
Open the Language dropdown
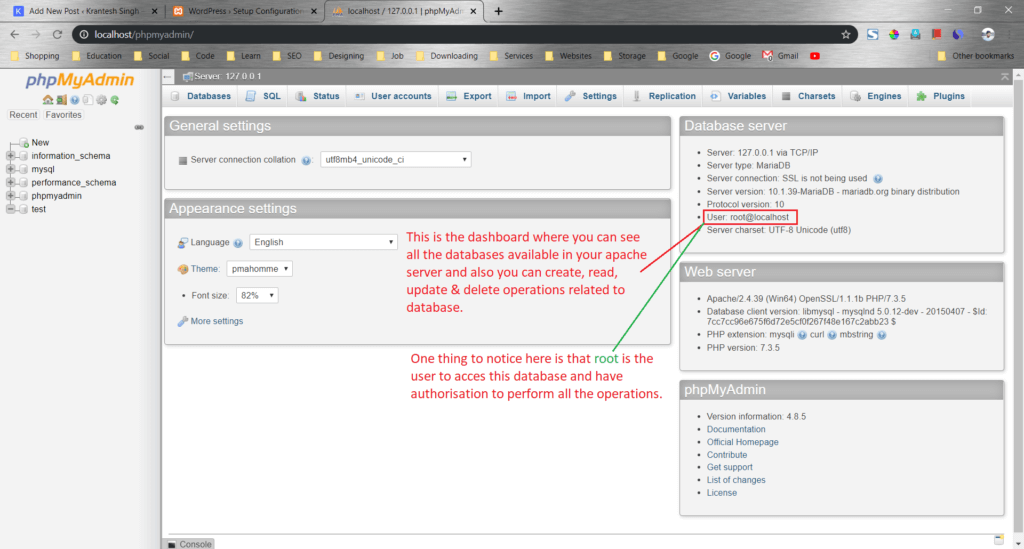point(323,242)
